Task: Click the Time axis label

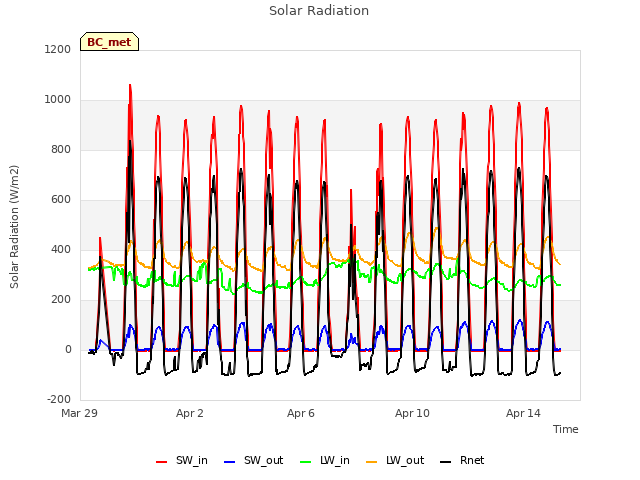Action: pyautogui.click(x=566, y=429)
